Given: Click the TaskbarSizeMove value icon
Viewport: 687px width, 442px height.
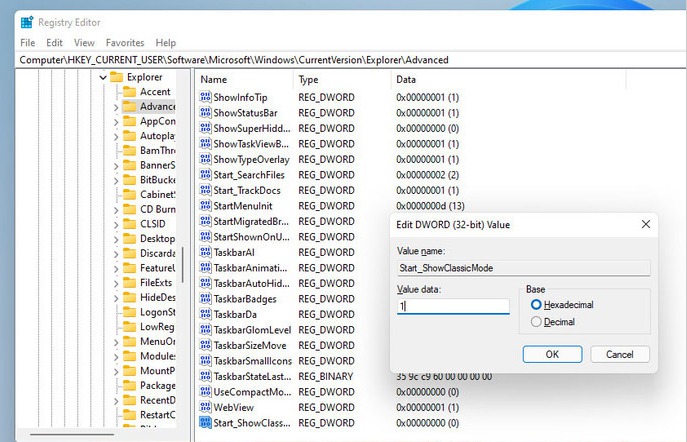Looking at the screenshot, I should pos(205,345).
